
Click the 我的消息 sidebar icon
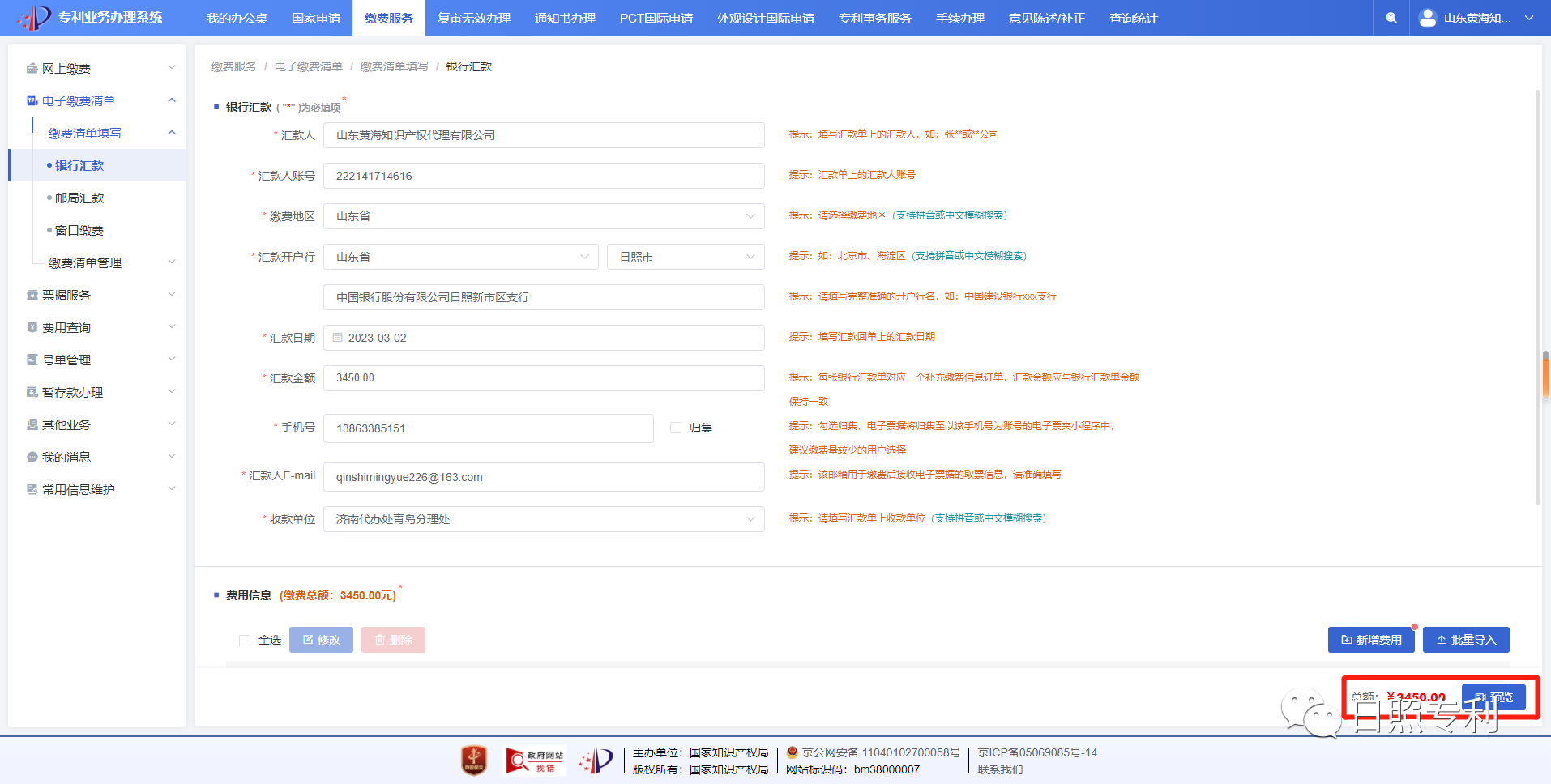pyautogui.click(x=32, y=458)
